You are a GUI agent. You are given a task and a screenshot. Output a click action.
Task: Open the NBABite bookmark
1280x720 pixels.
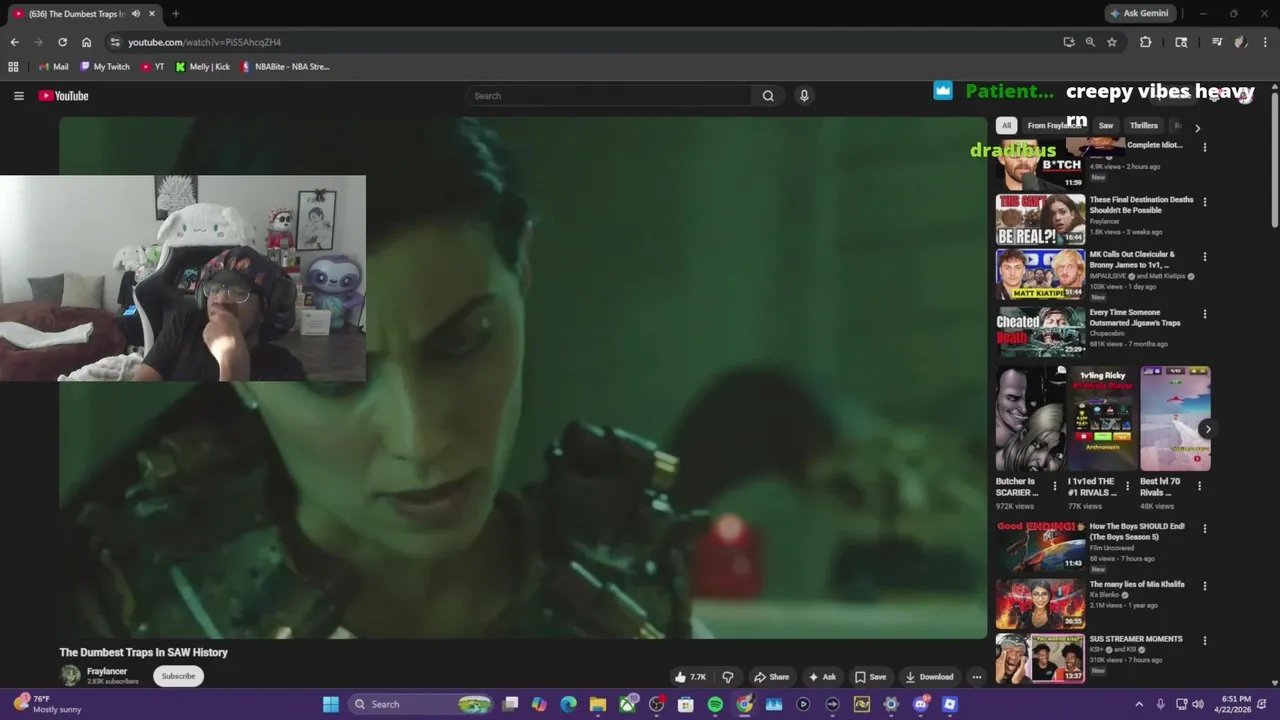[285, 67]
